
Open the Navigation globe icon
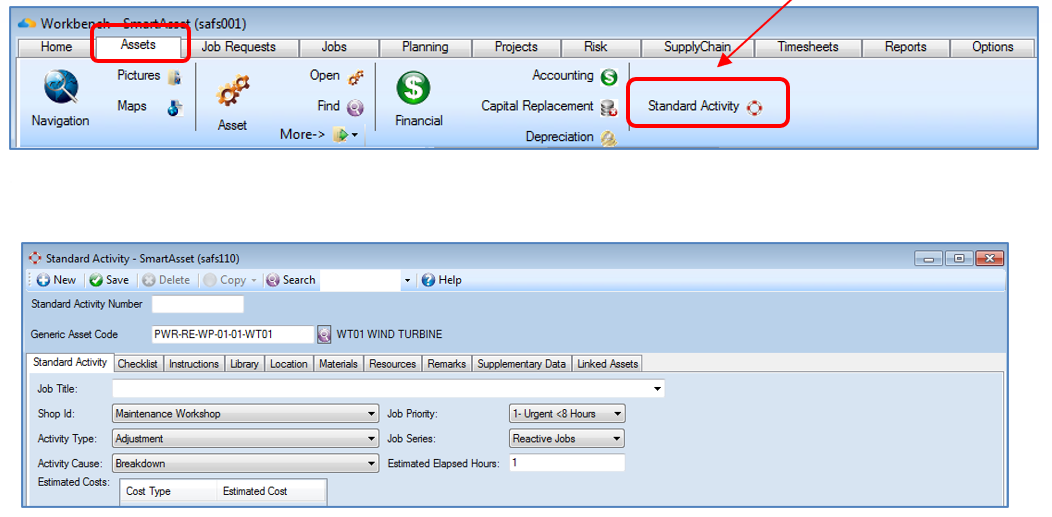coord(61,89)
